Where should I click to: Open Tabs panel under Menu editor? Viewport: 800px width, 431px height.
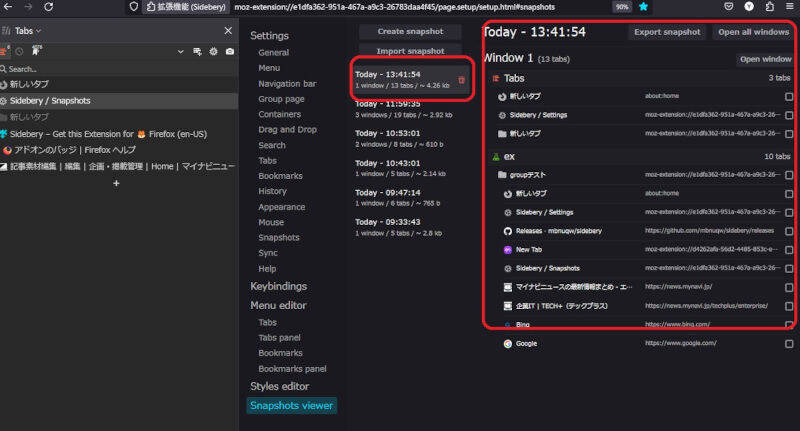[279, 338]
